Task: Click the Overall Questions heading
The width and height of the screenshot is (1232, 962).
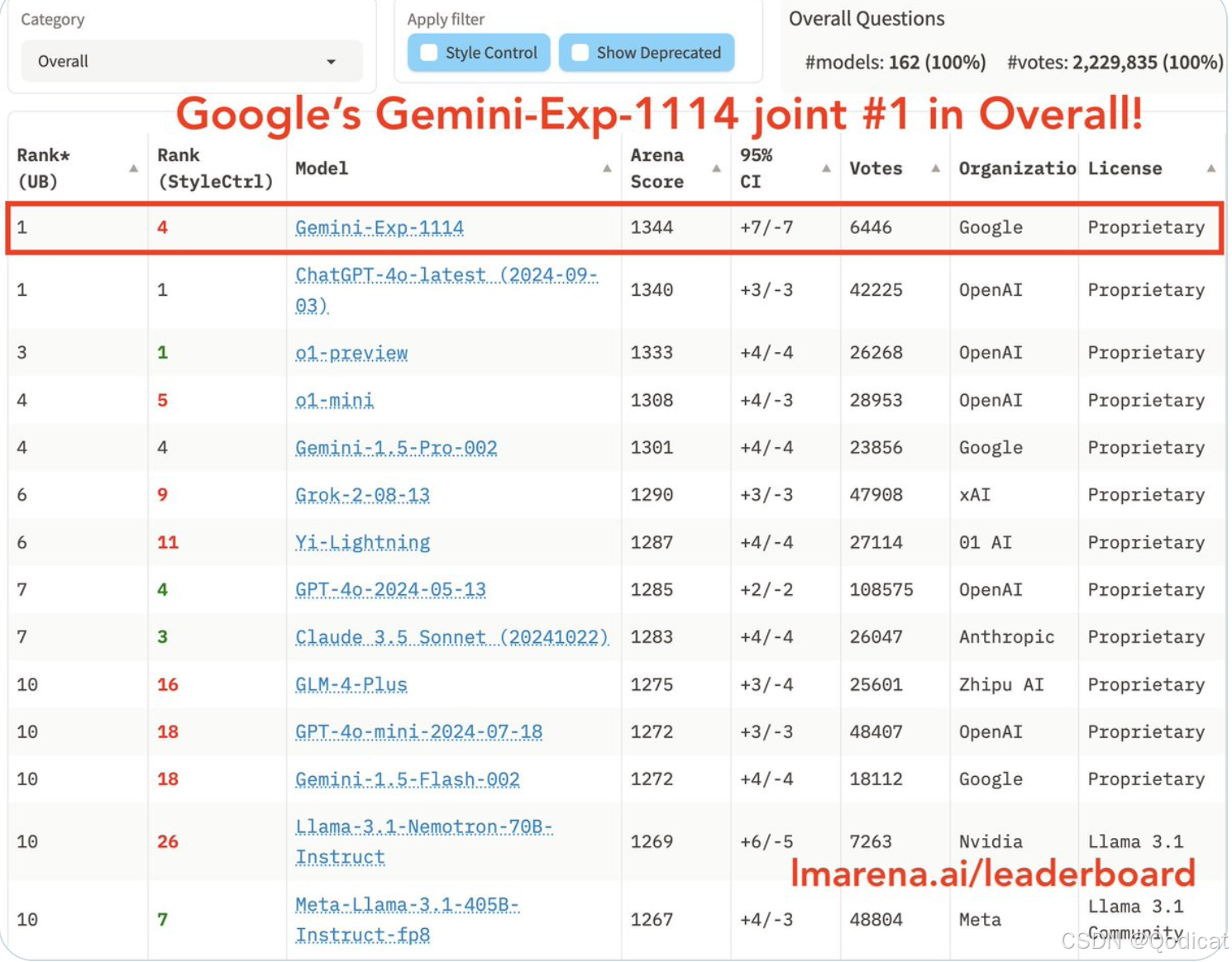Action: tap(867, 19)
